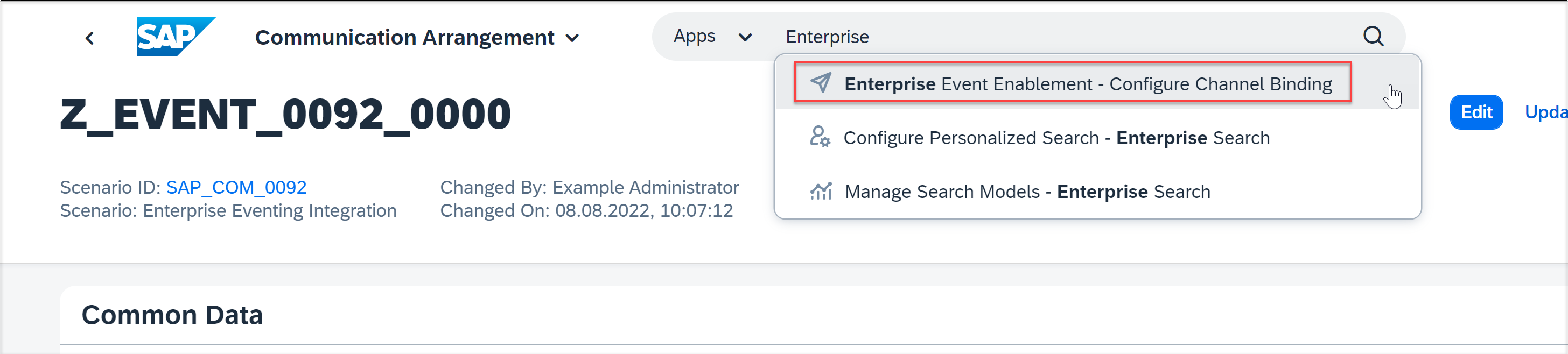The width and height of the screenshot is (1568, 354).
Task: Select the chart icon of Manage Search Models
Action: (x=821, y=191)
